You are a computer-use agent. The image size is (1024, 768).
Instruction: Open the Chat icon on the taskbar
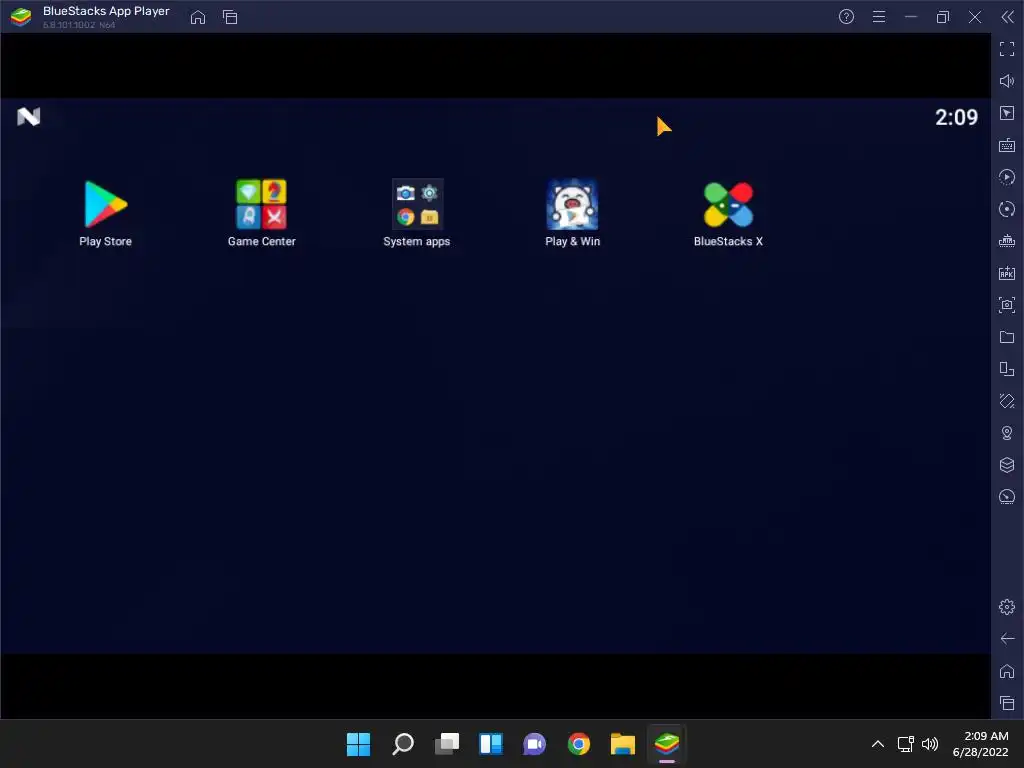click(534, 744)
